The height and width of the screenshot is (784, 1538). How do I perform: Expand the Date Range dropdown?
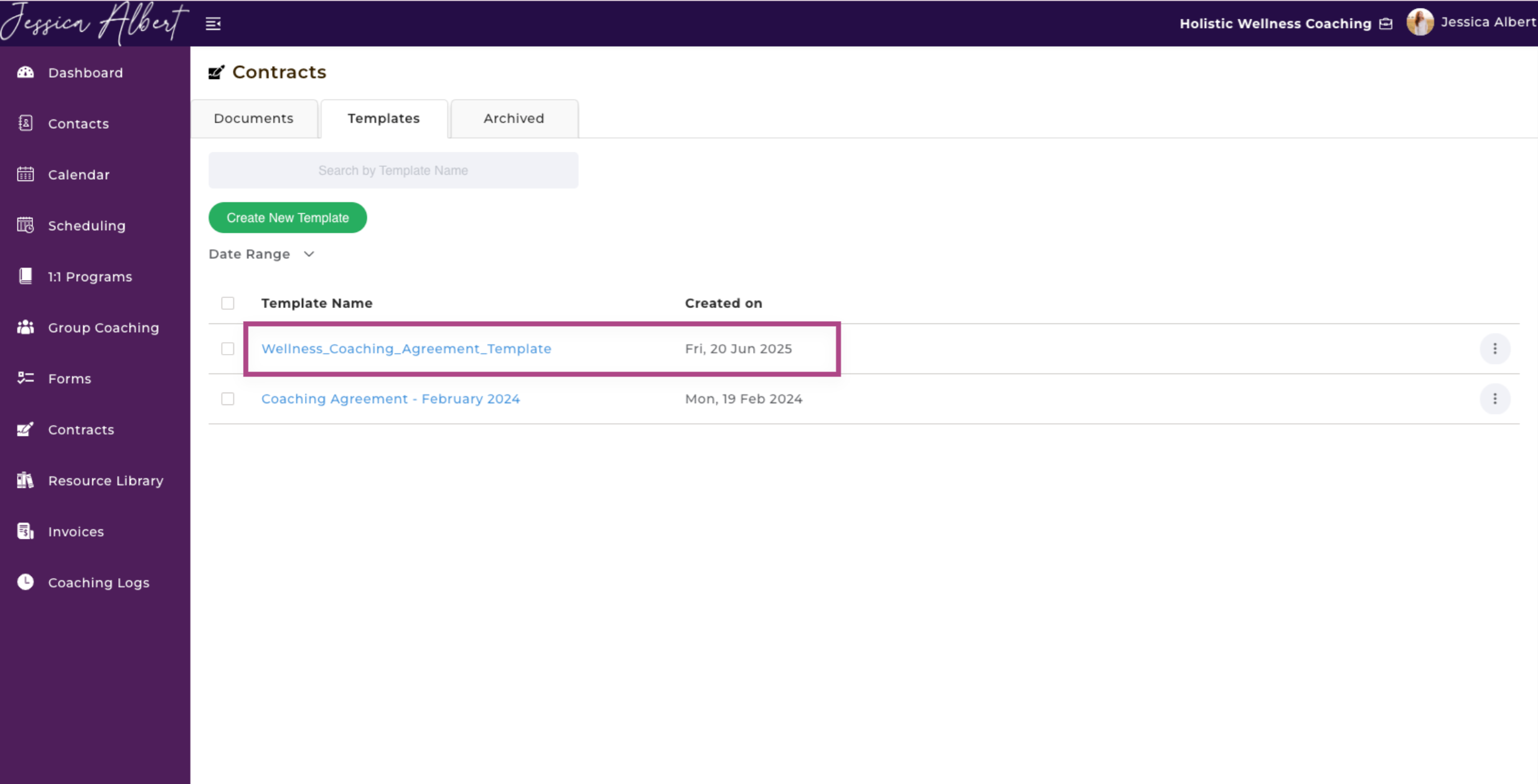pyautogui.click(x=261, y=254)
